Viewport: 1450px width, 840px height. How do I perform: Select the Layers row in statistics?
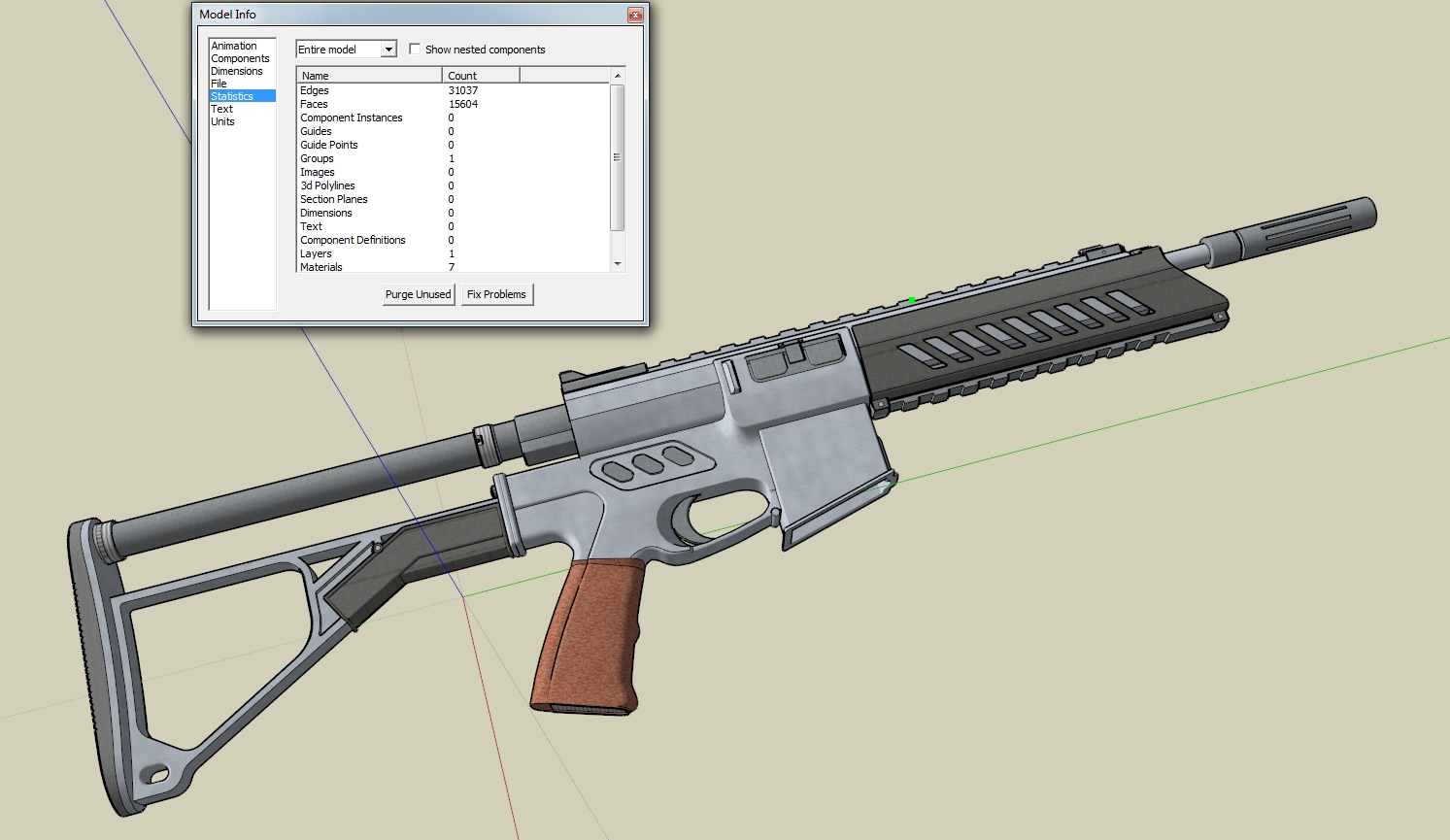pyautogui.click(x=454, y=253)
